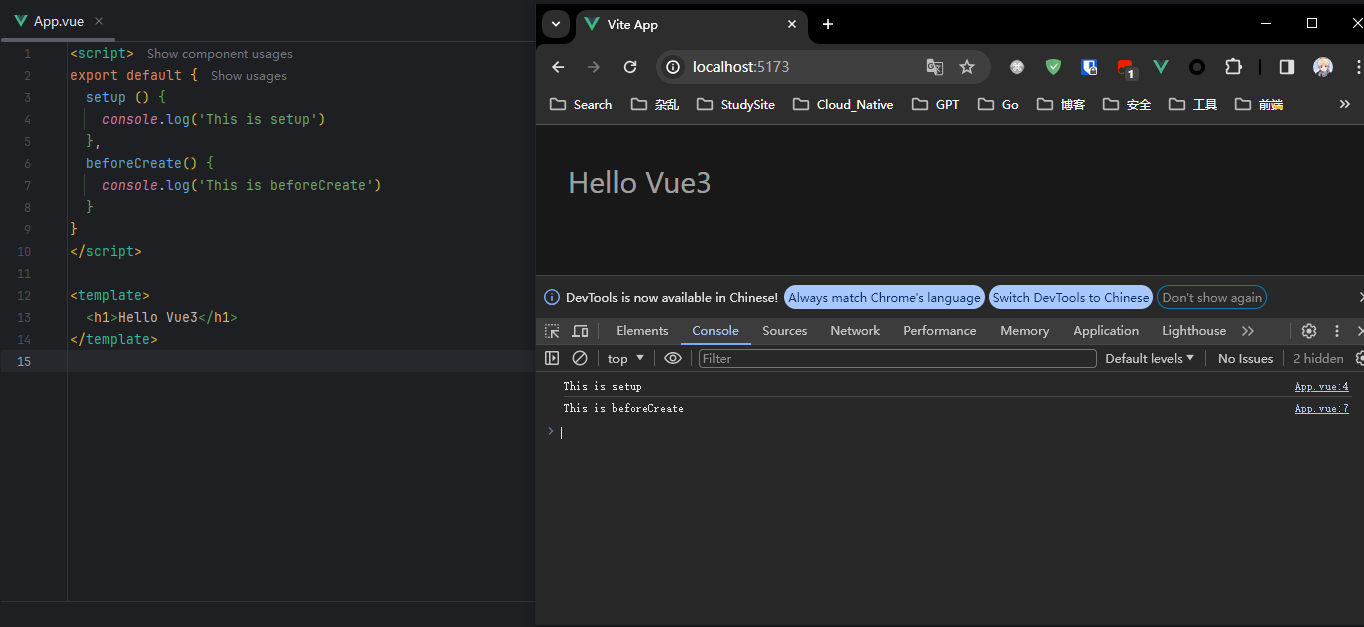This screenshot has height=627, width=1364.
Task: Show more bookmarks overflow chevron
Action: [x=1345, y=104]
